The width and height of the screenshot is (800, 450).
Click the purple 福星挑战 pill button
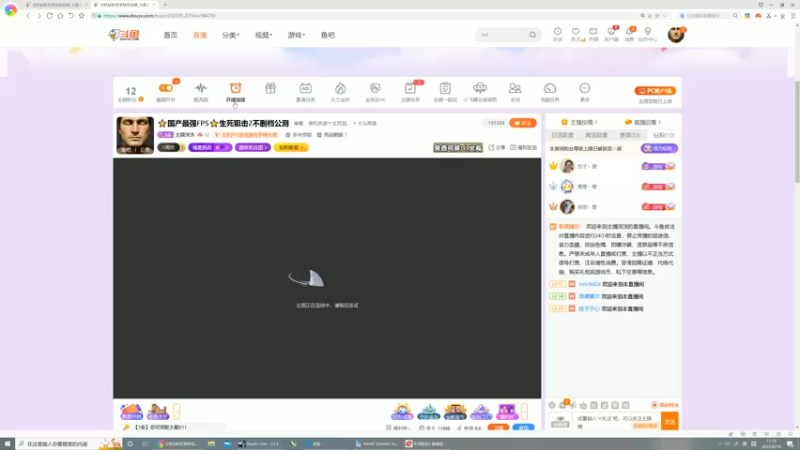click(x=210, y=147)
